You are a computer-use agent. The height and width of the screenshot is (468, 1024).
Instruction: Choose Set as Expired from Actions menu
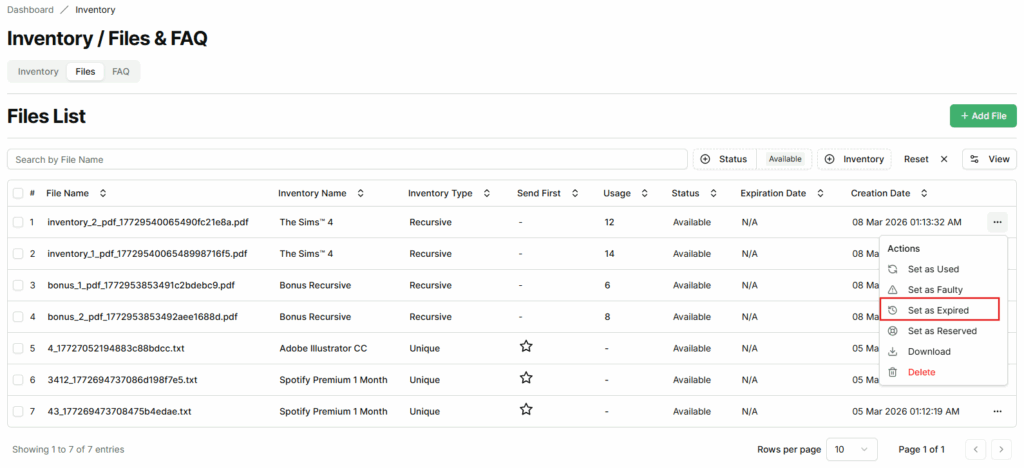(x=937, y=310)
